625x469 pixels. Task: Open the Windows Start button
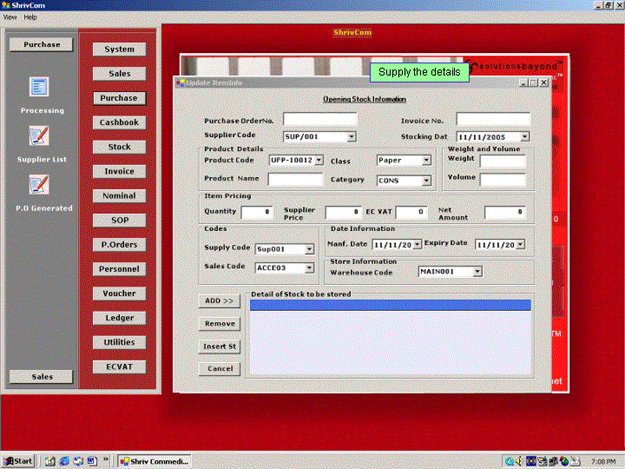tap(18, 461)
